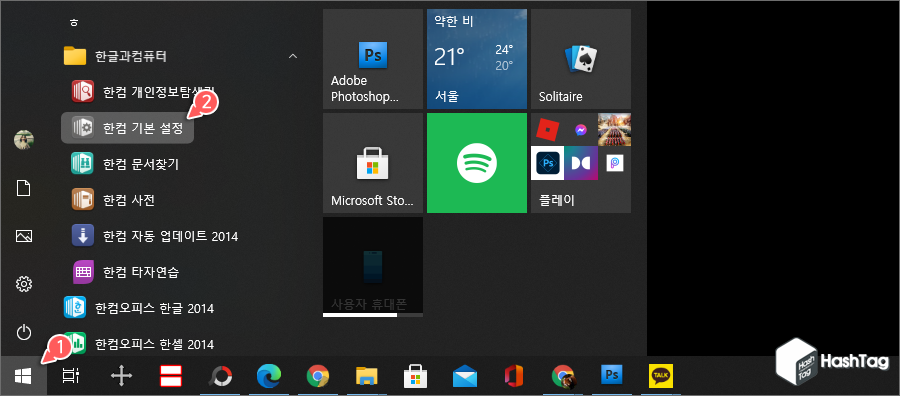Viewport: 900px width, 396px height.
Task: Open Settings gear in Start sidebar
Action: click(x=24, y=284)
